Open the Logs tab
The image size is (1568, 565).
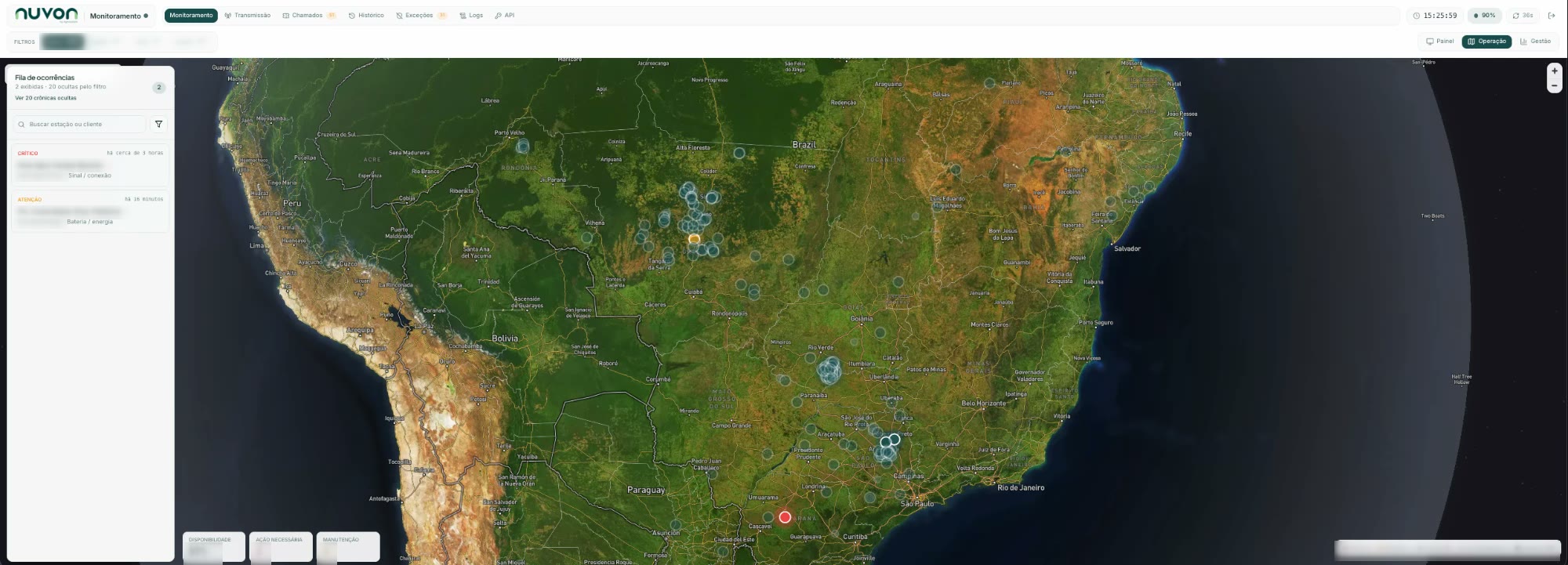point(471,16)
